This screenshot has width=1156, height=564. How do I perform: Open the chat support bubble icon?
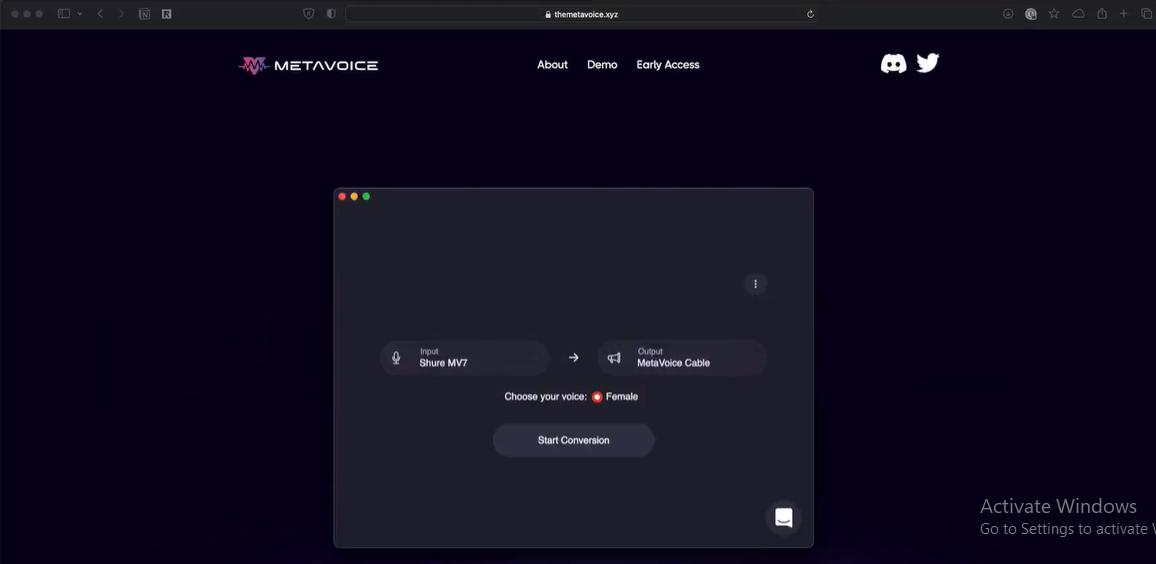784,518
